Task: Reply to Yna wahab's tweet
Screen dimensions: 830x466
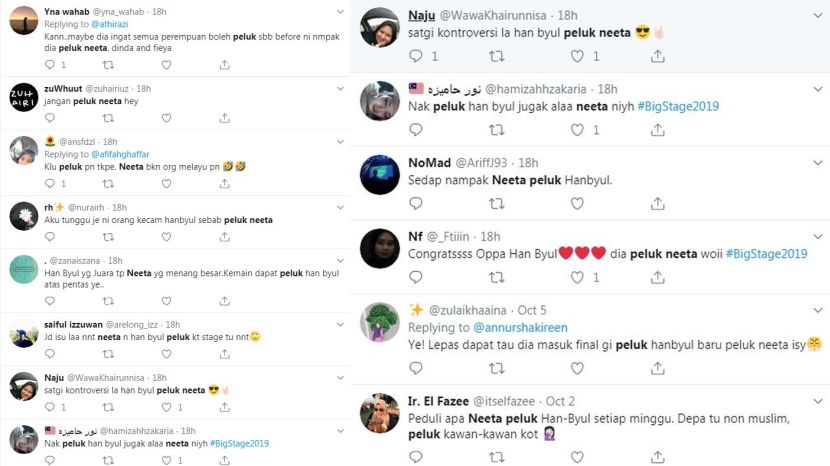Action: tap(50, 65)
